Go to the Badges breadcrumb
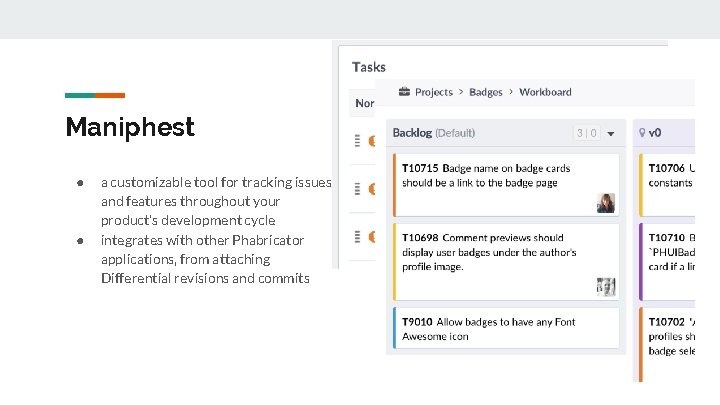This screenshot has width=720, height=405. point(486,92)
